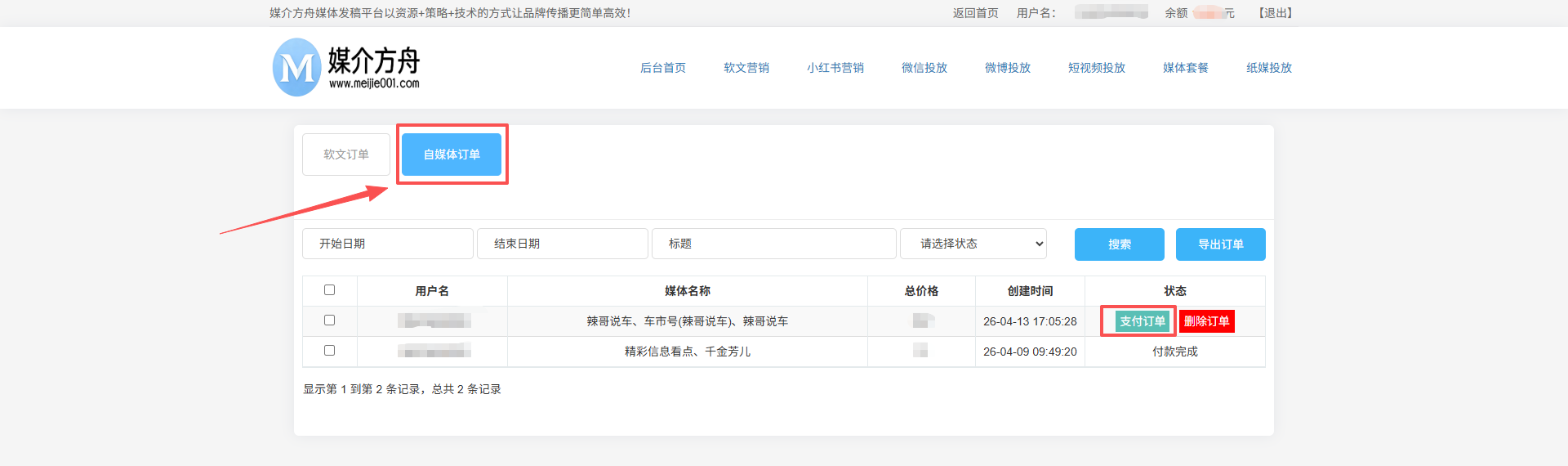
Task: Click the 媒介方舟 logo icon
Action: (x=296, y=68)
